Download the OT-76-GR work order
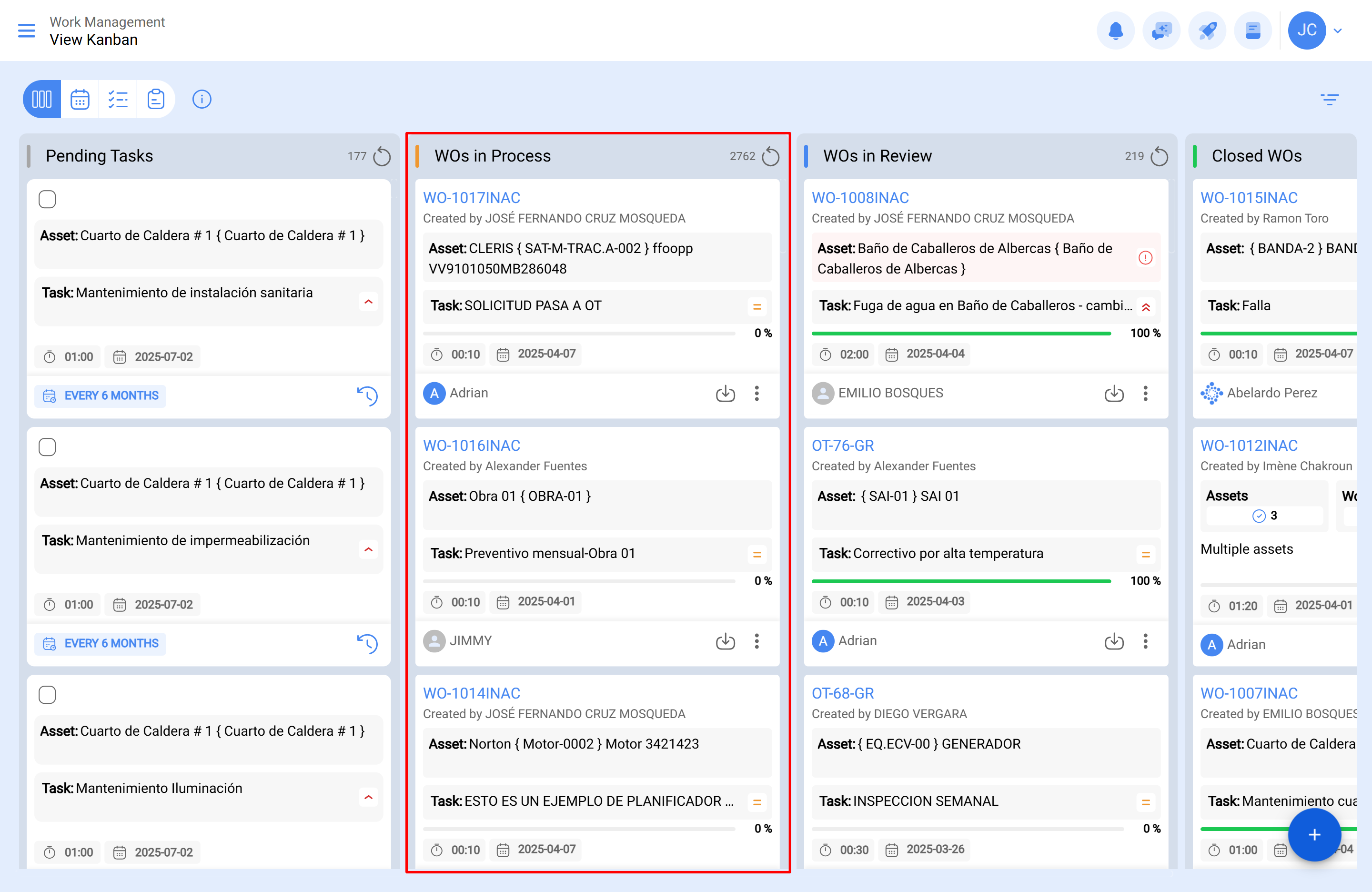Viewport: 1372px width, 892px height. 1114,641
